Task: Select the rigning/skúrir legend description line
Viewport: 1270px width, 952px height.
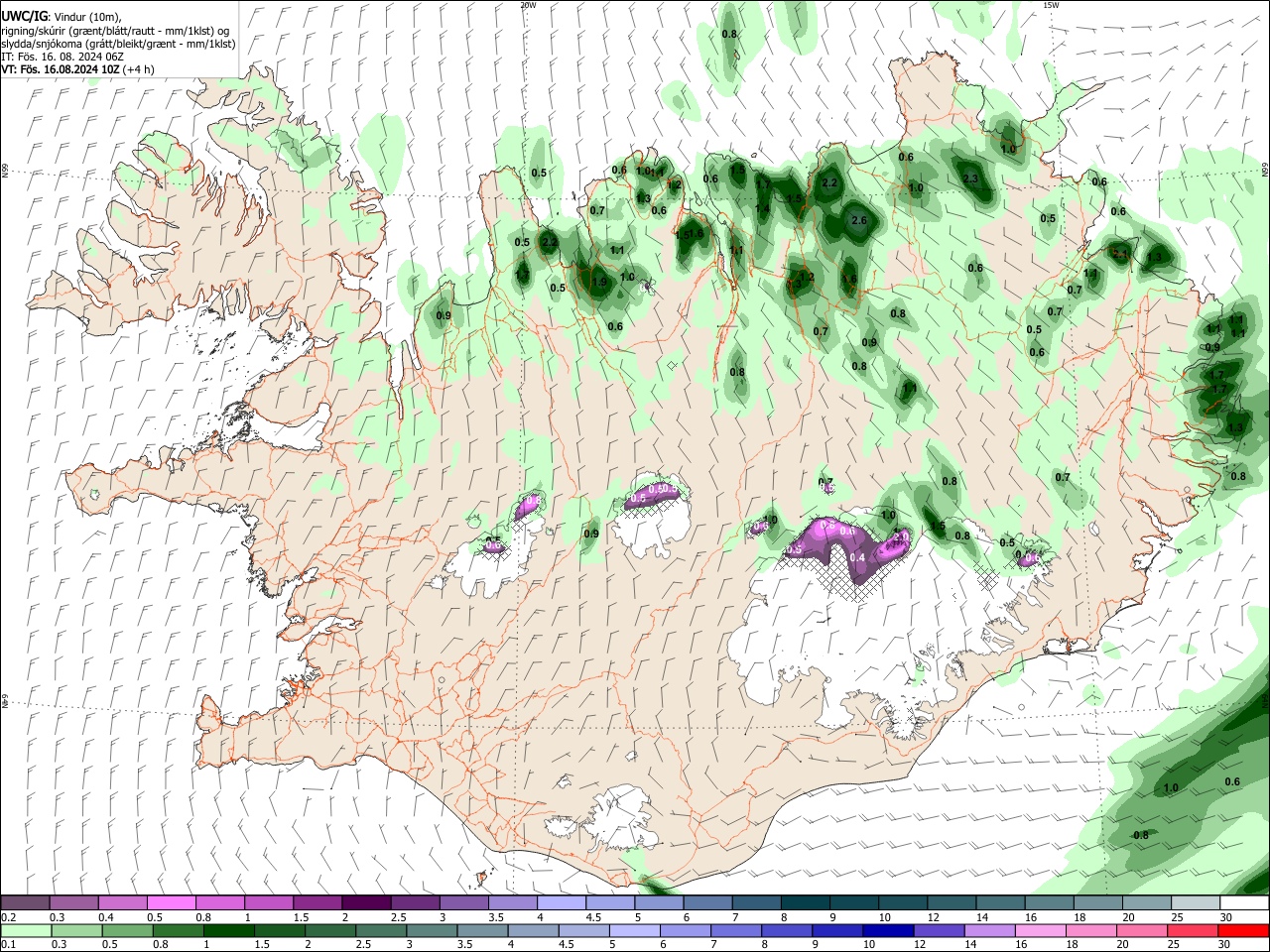Action: coord(115,31)
